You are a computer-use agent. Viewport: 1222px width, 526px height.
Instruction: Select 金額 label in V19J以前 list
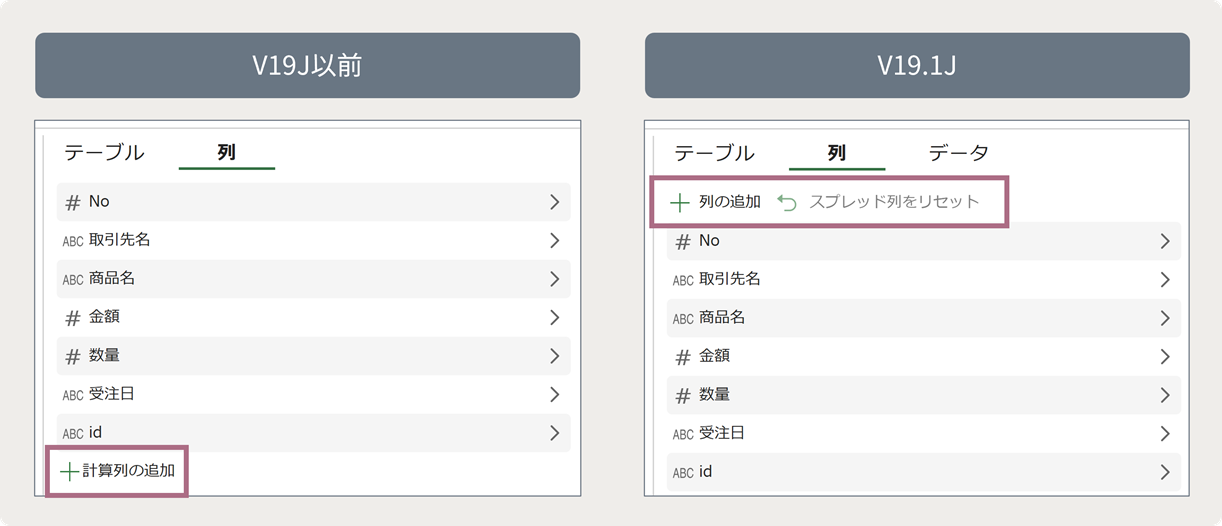coord(105,317)
